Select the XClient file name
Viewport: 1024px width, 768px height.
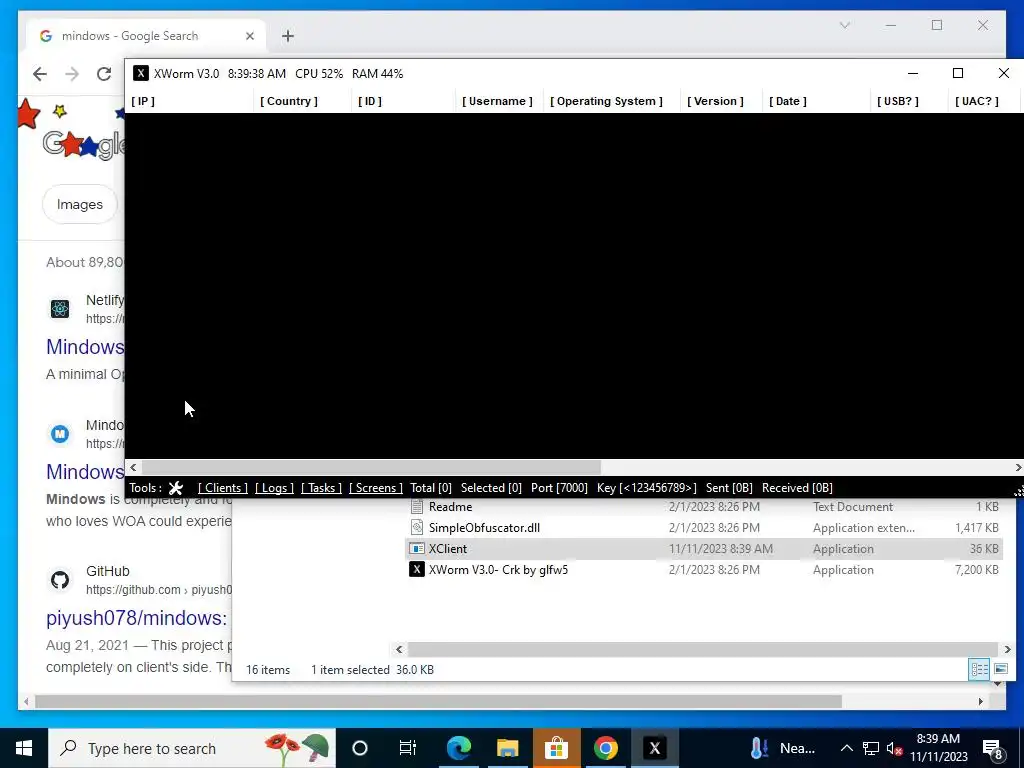(x=447, y=549)
